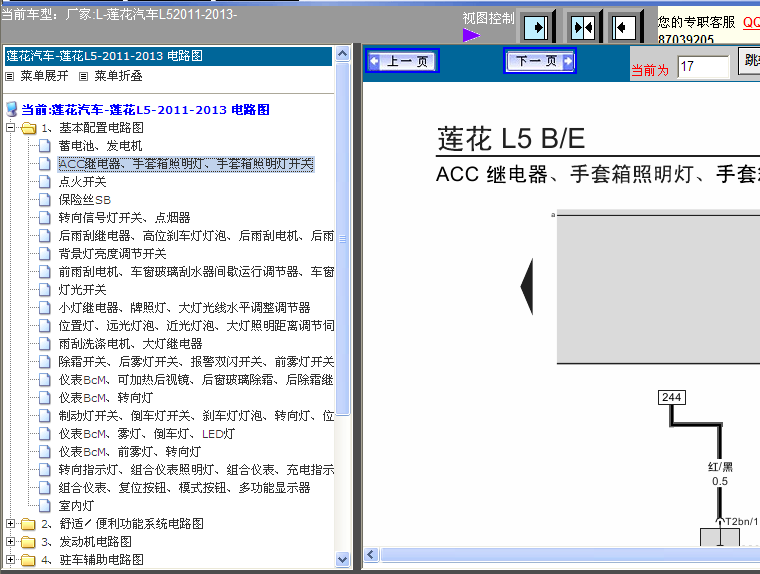This screenshot has height=574, width=760.
Task: Collapse all menus via 菜单折叠
Action: tap(118, 76)
